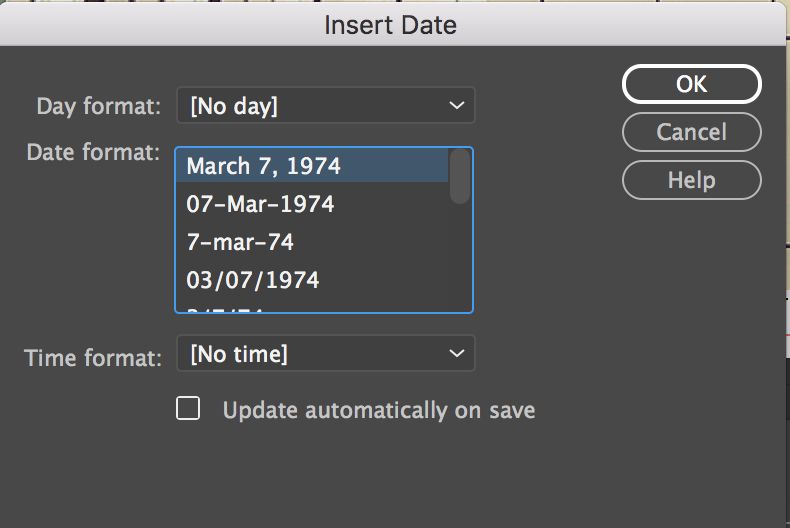
Task: Click the "Time format:" label
Action: pos(93,357)
